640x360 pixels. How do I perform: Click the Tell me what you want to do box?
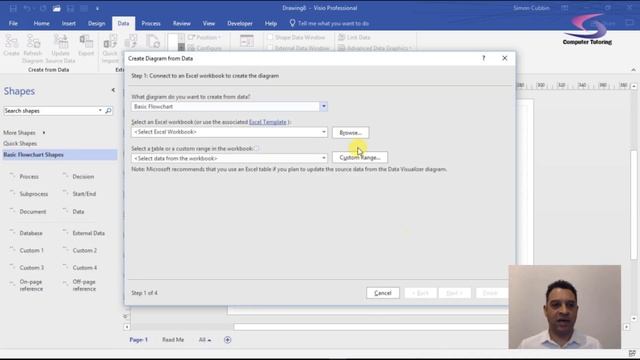329,23
